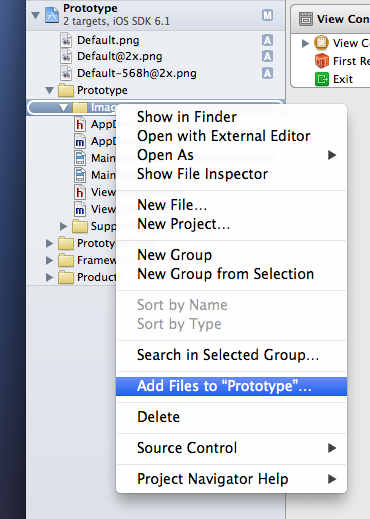Expand the Frameworks group triangle
Viewport: 370px width, 519px height.
pyautogui.click(x=49, y=260)
